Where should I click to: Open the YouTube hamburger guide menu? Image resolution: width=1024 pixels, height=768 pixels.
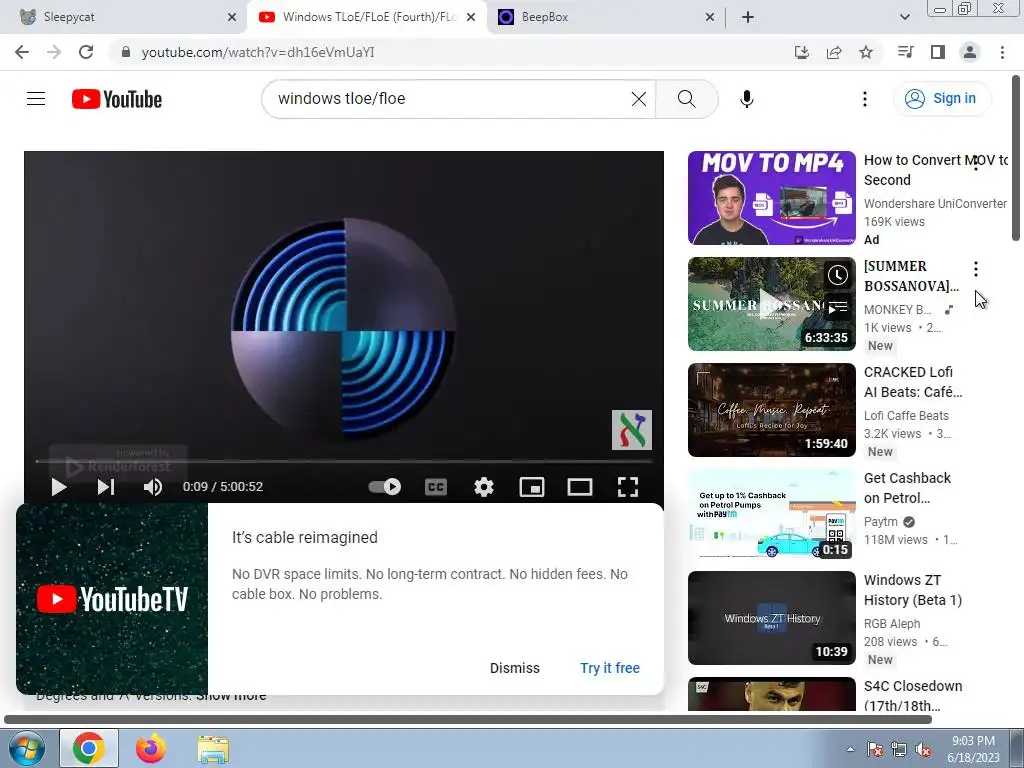tap(36, 99)
